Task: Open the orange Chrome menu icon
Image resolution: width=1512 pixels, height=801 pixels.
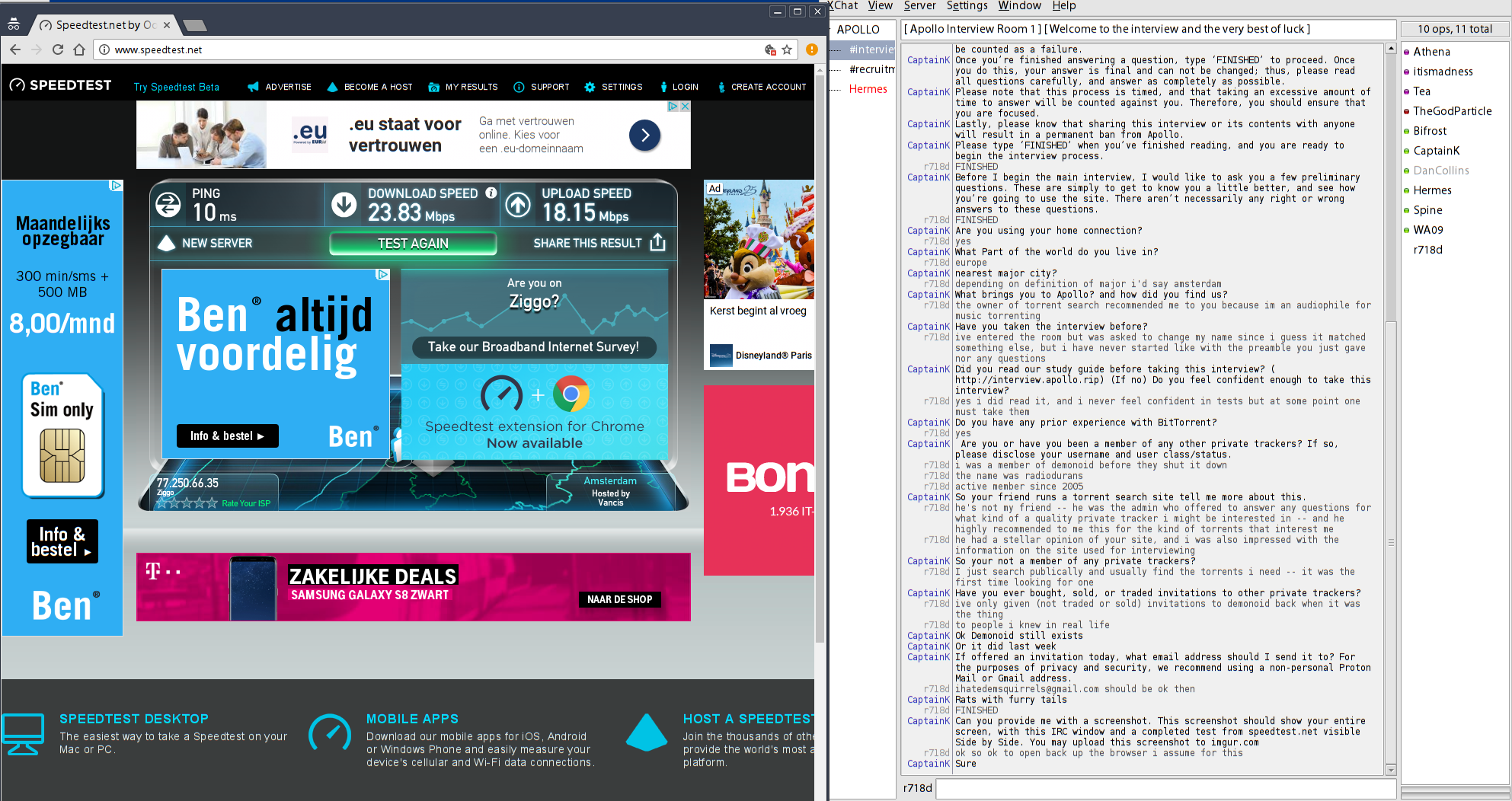Action: coord(812,49)
